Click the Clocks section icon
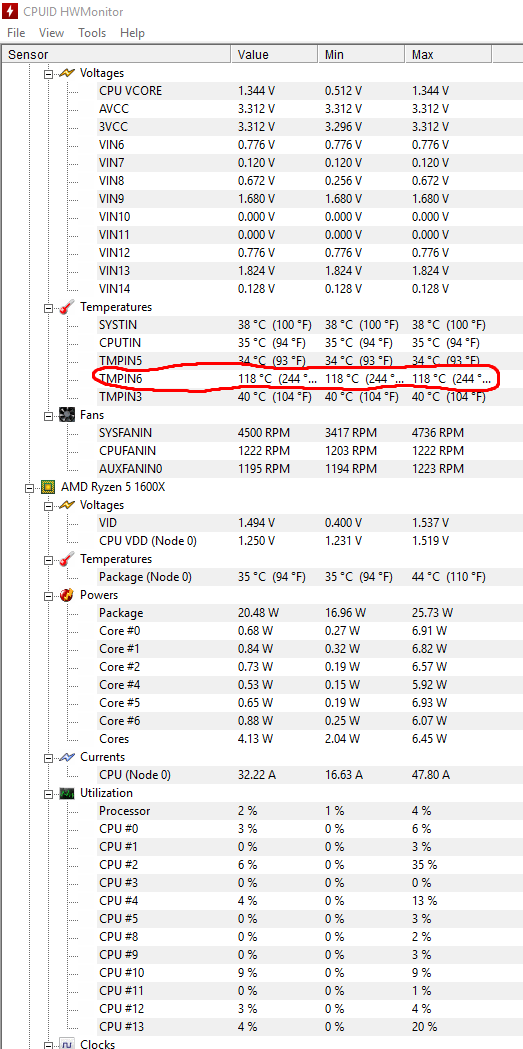523x1049 pixels. (x=67, y=1044)
